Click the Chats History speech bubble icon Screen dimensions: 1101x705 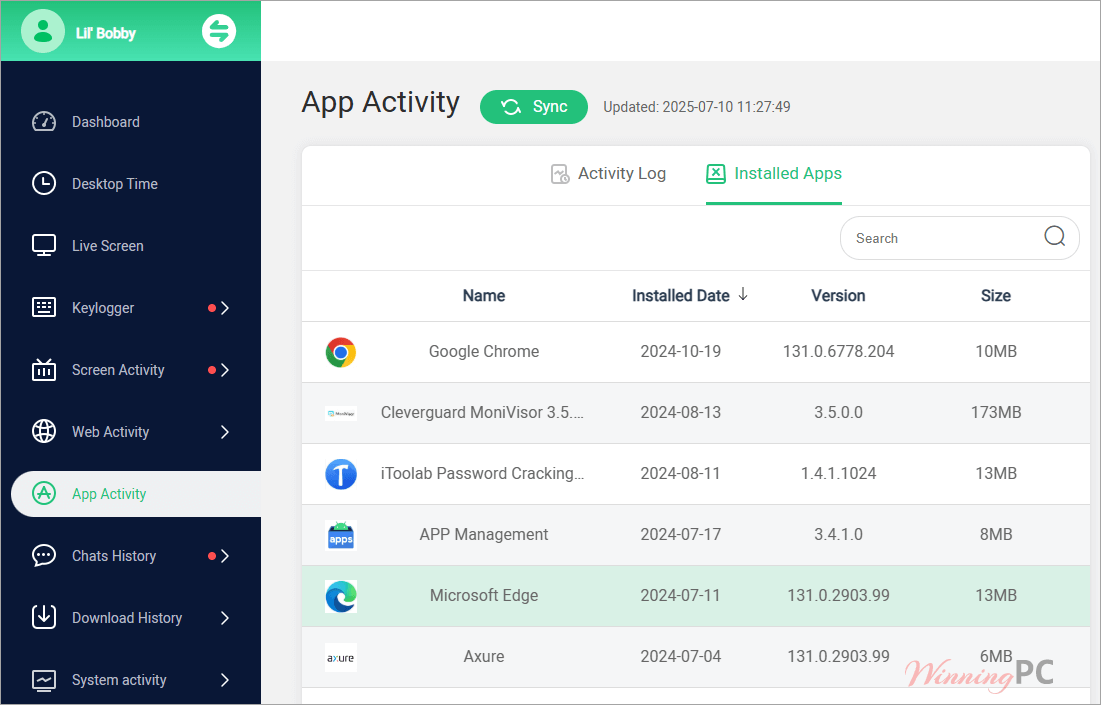(x=44, y=555)
